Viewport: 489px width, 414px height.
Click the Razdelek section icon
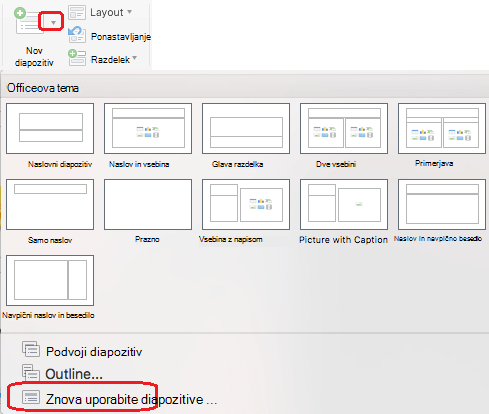(x=77, y=58)
